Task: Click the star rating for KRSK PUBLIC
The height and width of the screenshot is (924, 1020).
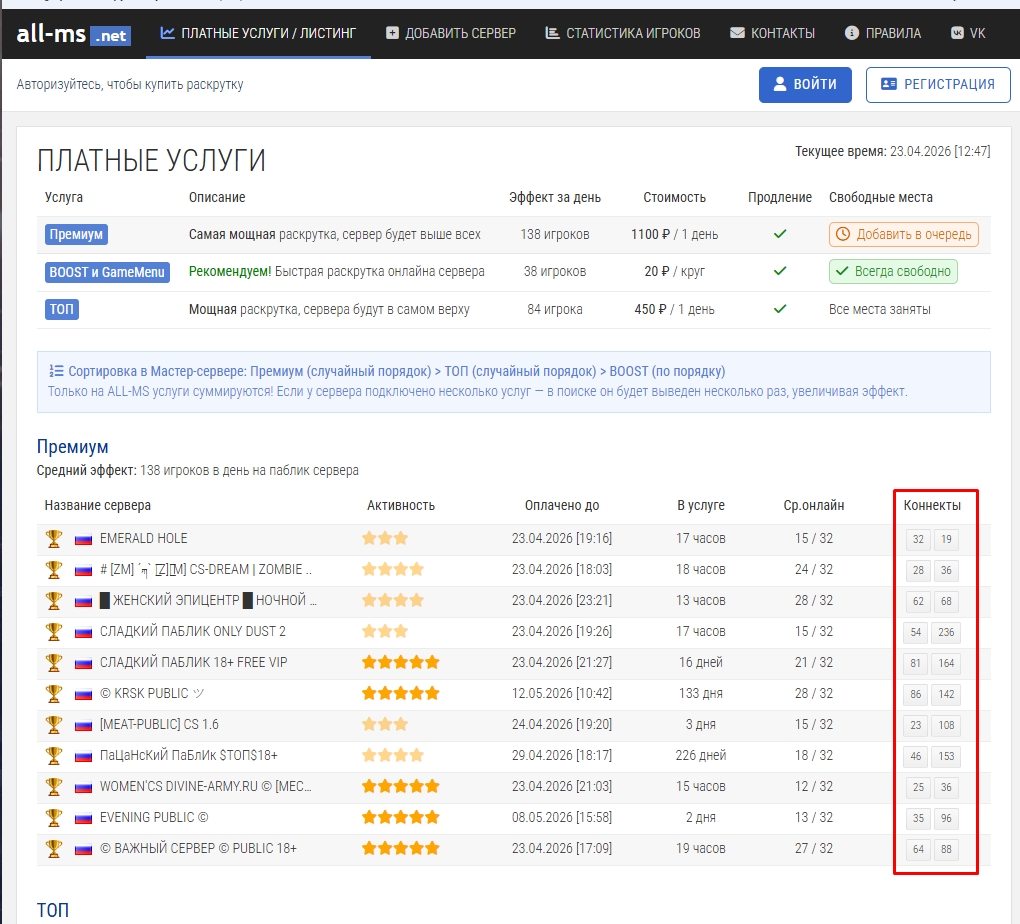Action: click(x=400, y=694)
